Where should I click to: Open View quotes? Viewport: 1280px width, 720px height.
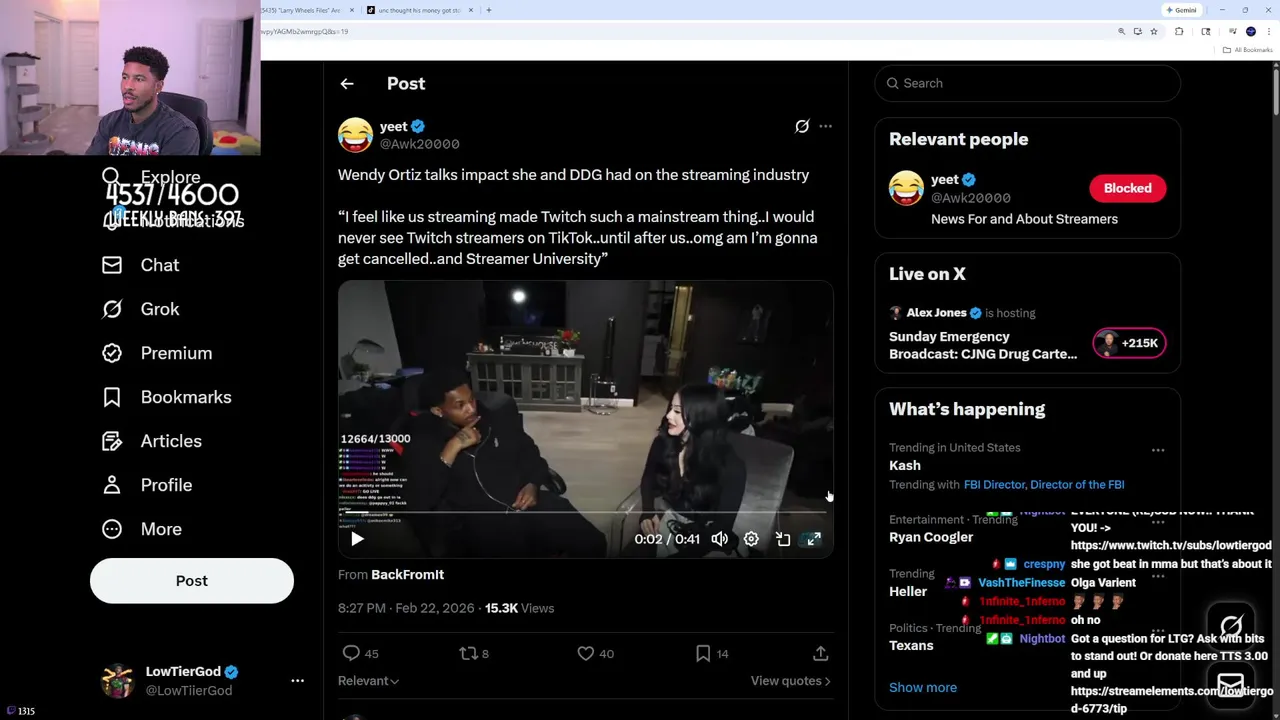pos(790,681)
